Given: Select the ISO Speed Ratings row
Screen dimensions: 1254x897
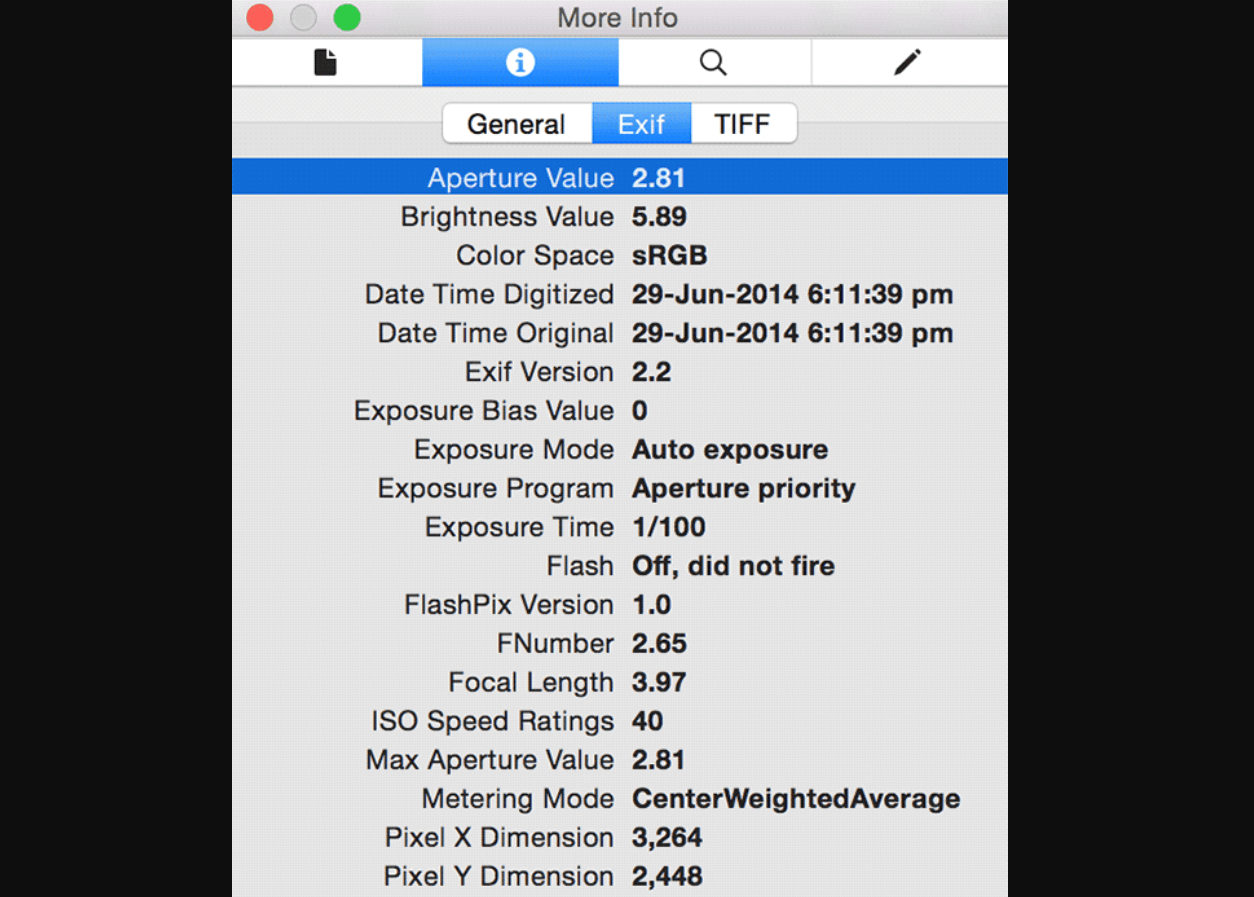Looking at the screenshot, I should point(620,721).
